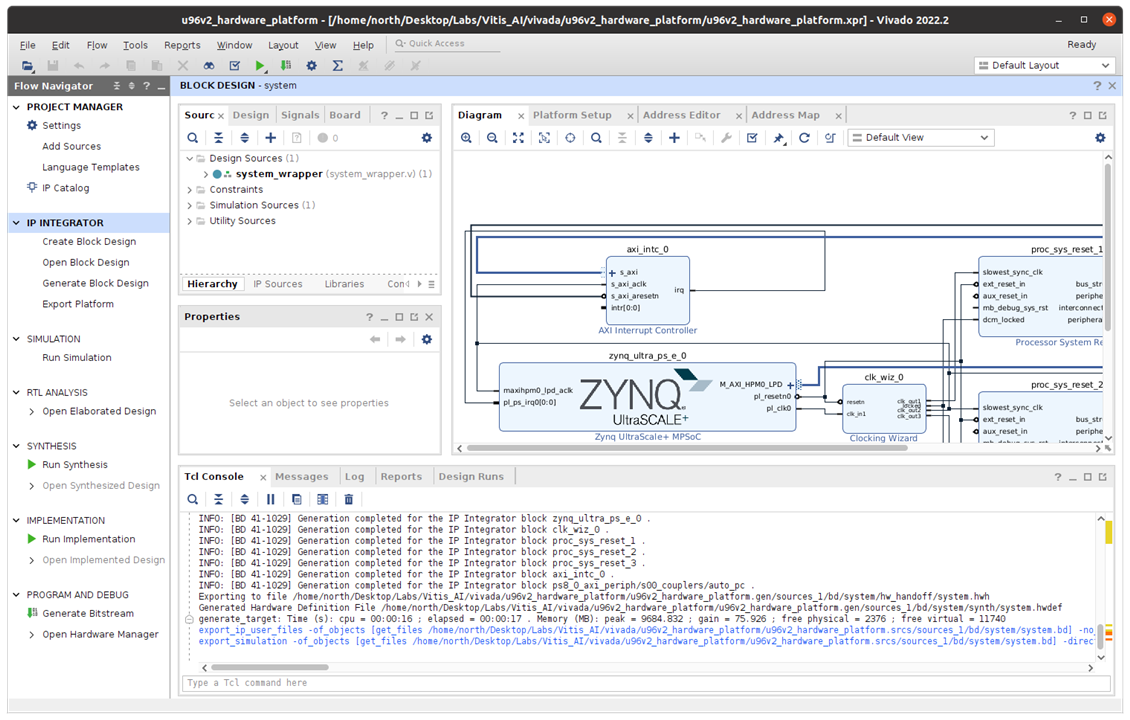
Task: Click Regenerate Layout icon in Diagram toolbar
Action: [804, 138]
